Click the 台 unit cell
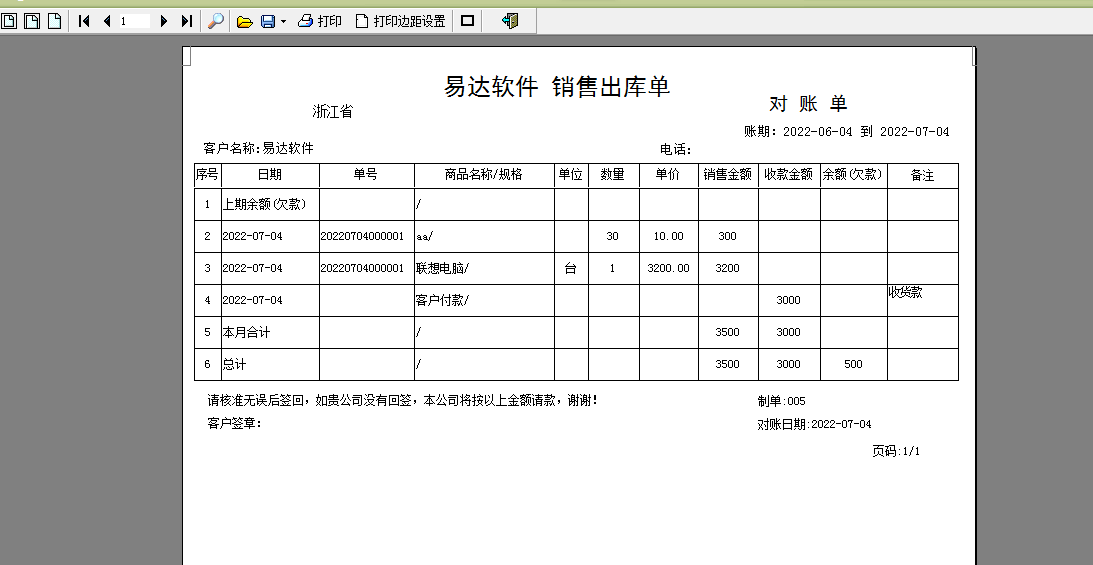 (x=571, y=268)
